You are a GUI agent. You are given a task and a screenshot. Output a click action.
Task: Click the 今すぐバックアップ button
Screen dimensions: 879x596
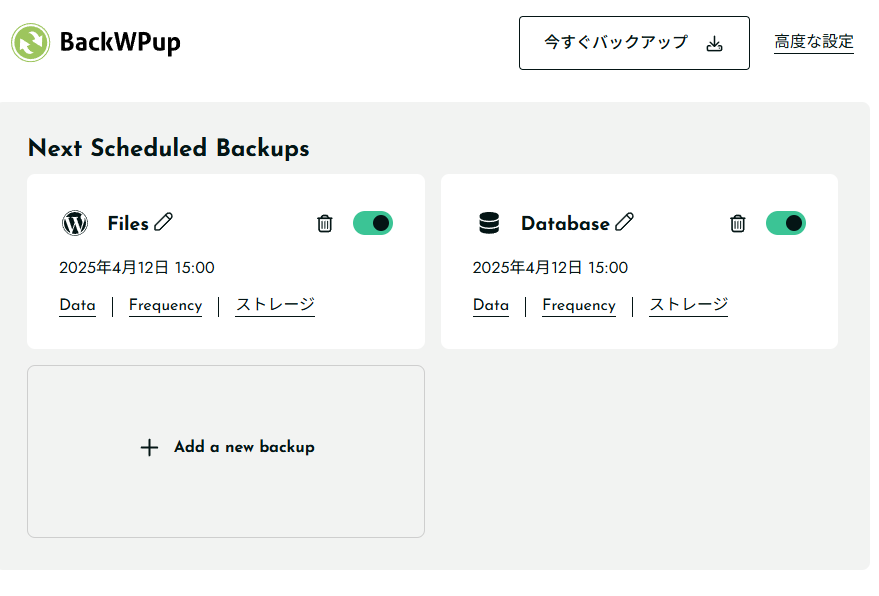coord(634,43)
